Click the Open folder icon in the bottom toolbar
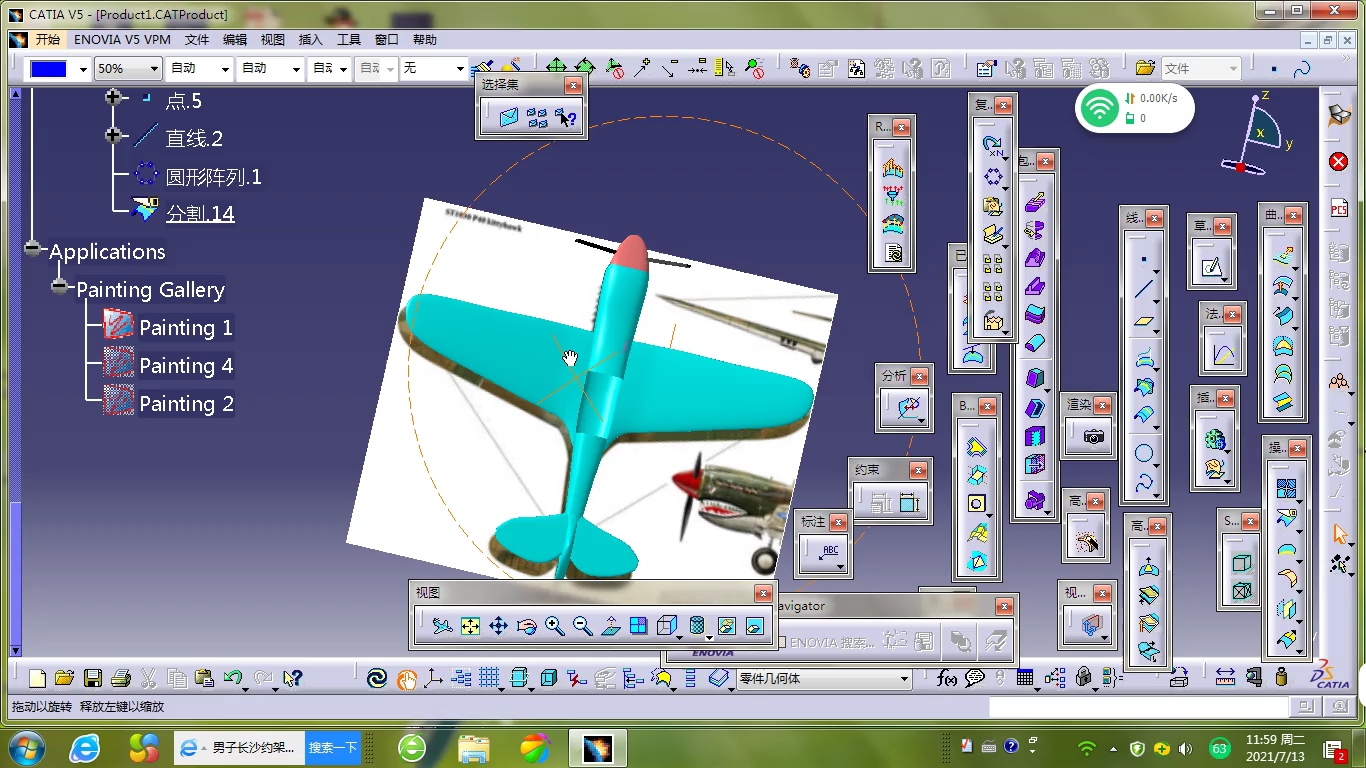Image resolution: width=1366 pixels, height=768 pixels. point(64,679)
